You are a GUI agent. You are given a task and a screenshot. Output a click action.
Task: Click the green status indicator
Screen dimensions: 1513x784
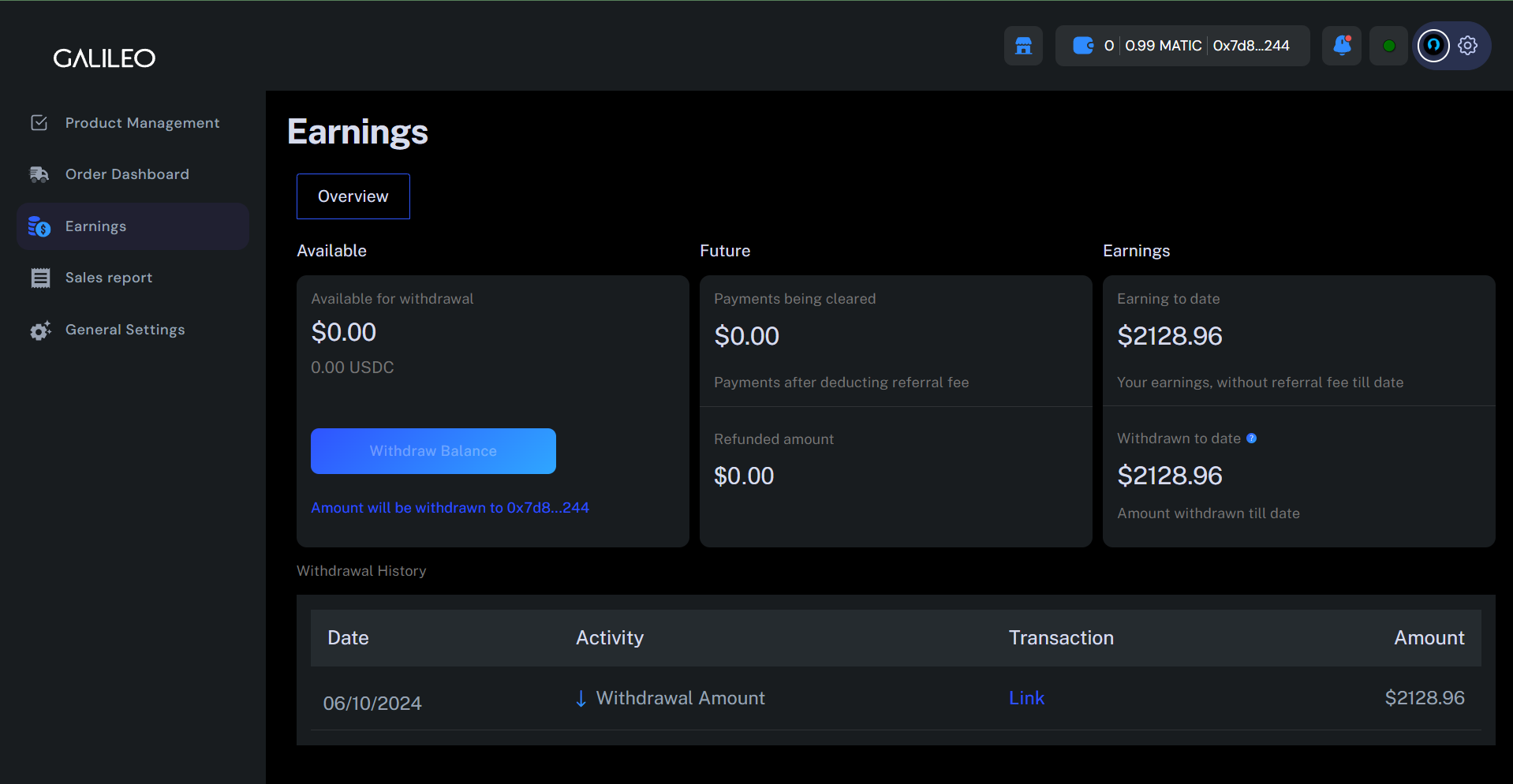1389,46
